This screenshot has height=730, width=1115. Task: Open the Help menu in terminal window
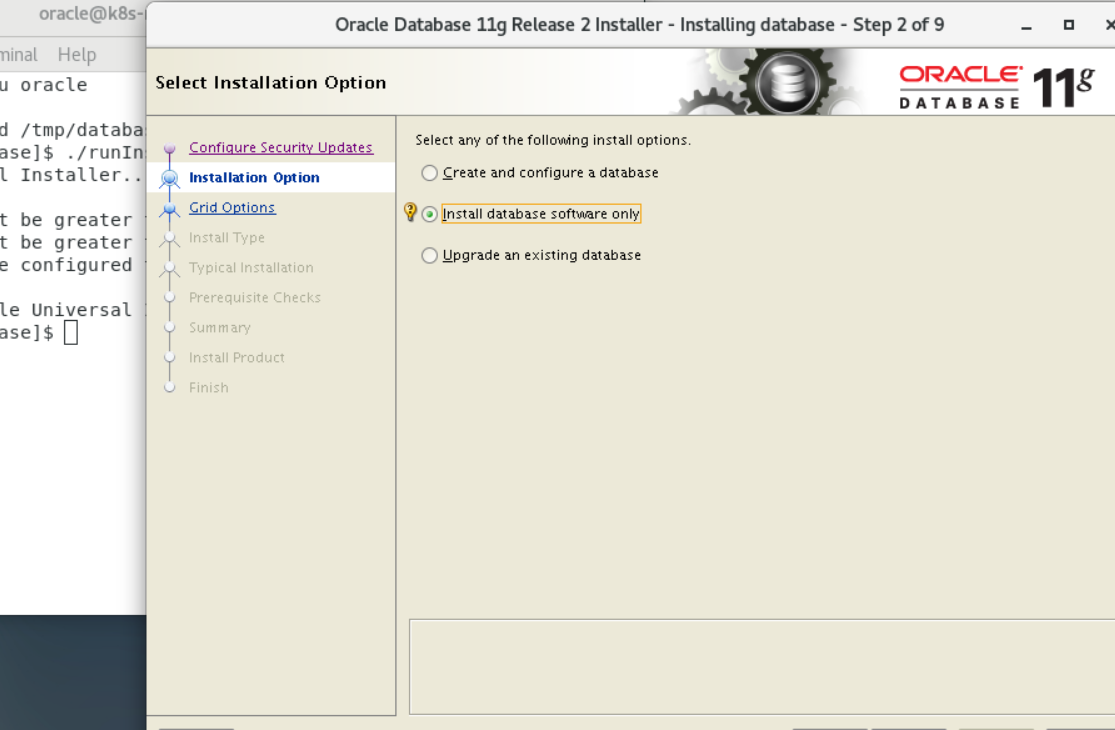(x=76, y=55)
